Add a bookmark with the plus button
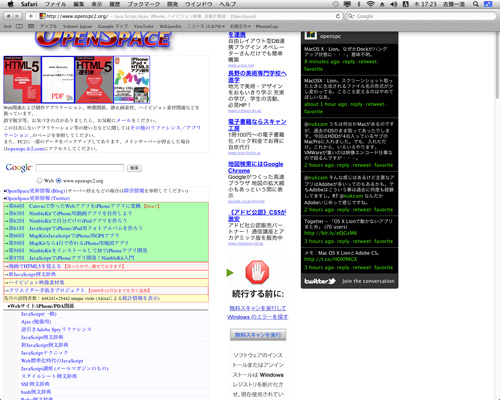The width and height of the screenshot is (500, 400). tap(31, 16)
